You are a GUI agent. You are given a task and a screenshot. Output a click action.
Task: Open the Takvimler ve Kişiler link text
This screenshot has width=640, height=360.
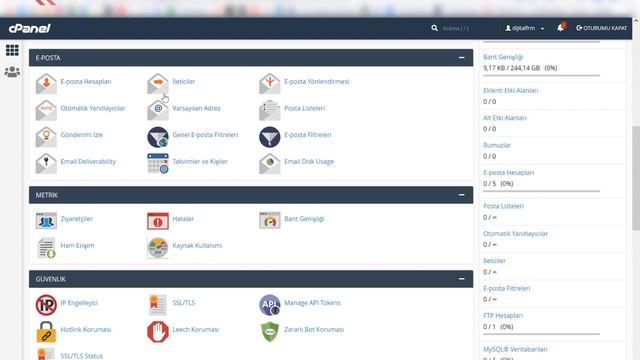[200, 162]
